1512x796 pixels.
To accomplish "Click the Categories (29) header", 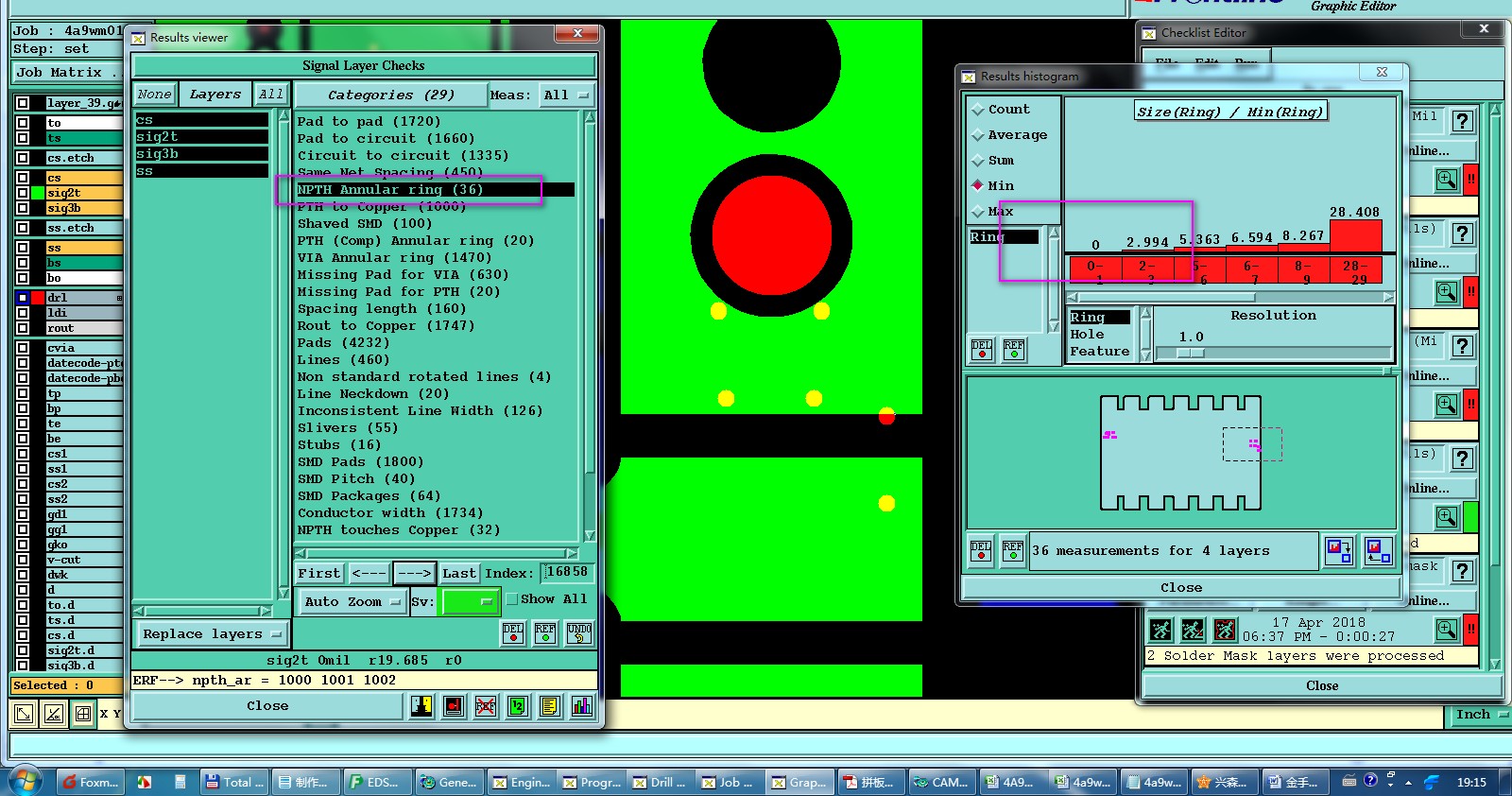I will (x=391, y=95).
